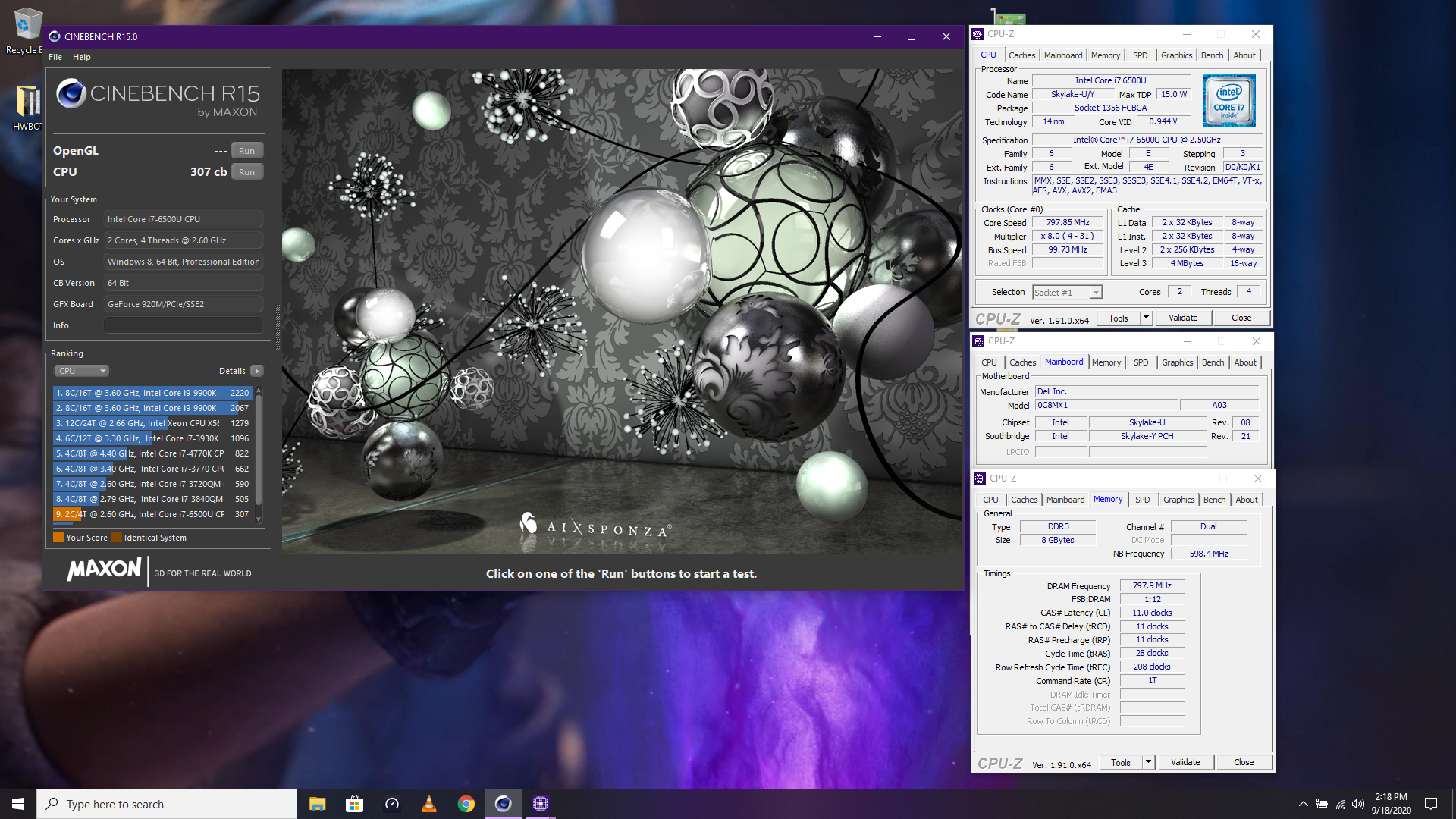Select the i7-6500U 307 ranking row
This screenshot has height=819, width=1456.
pyautogui.click(x=152, y=514)
